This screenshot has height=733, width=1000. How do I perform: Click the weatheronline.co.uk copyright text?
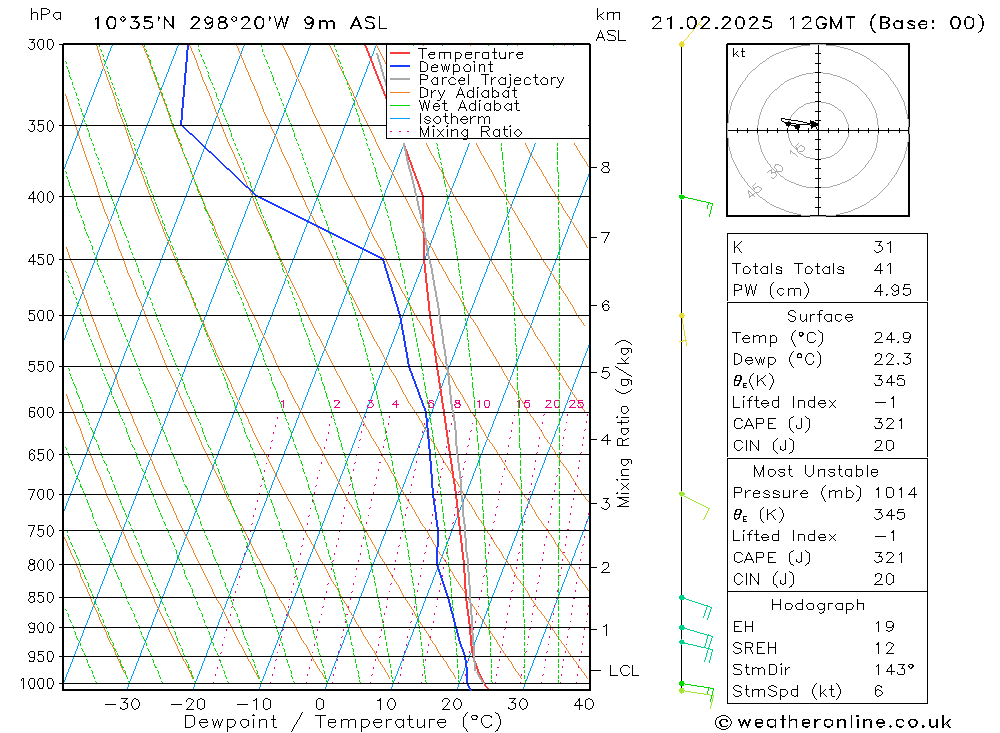point(833,722)
